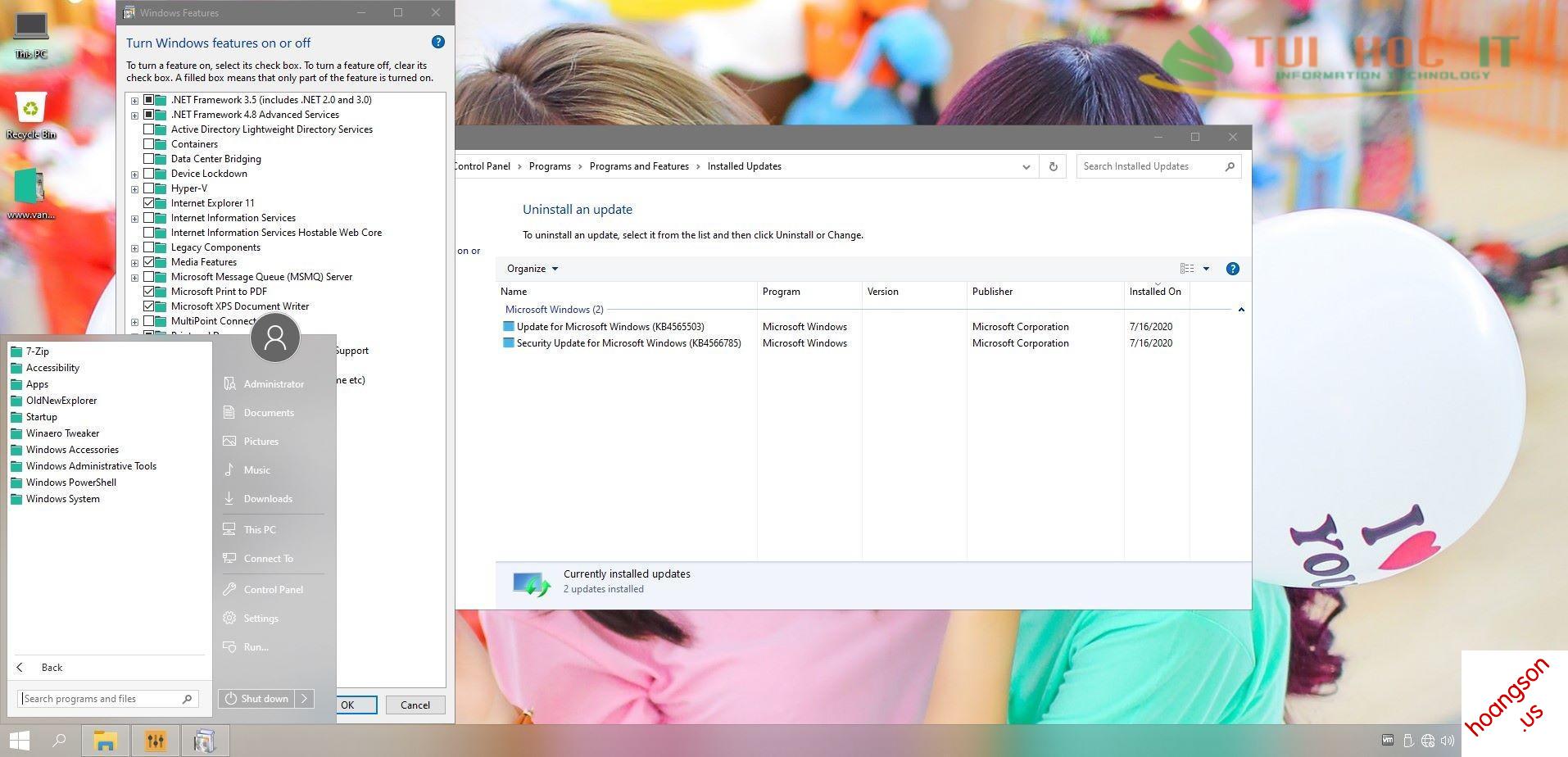Enable Hyper-V checkbox
This screenshot has width=1568, height=757.
148,188
